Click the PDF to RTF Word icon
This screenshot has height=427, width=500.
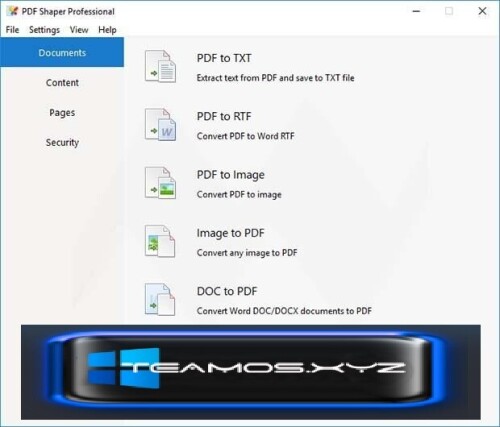[160, 125]
